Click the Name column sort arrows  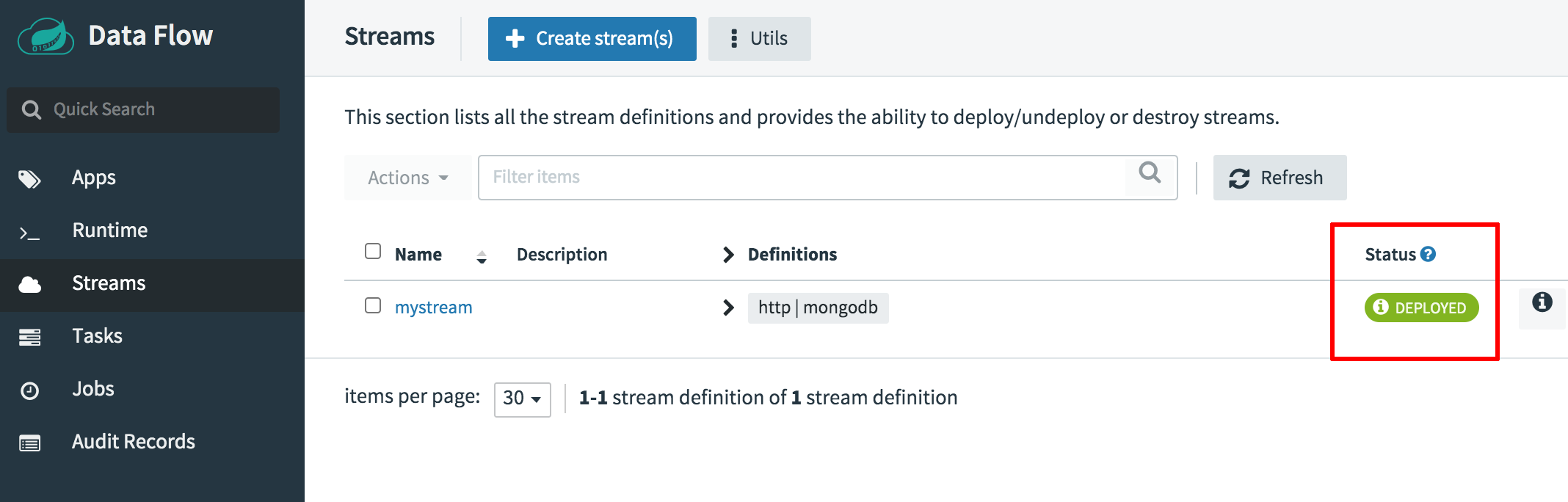point(482,257)
